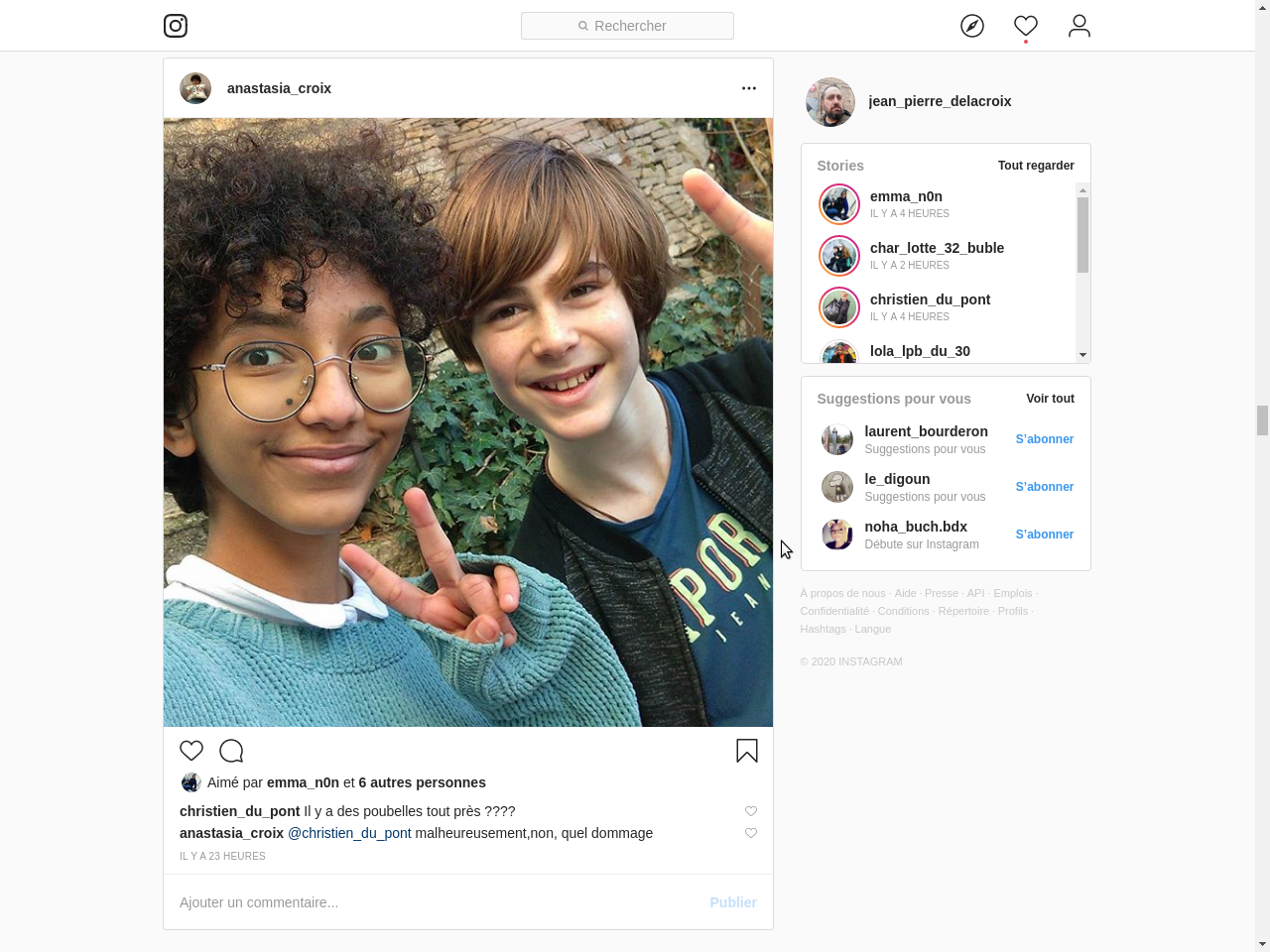
Task: Like christien_du_pont's comment with small heart
Action: coord(751,811)
